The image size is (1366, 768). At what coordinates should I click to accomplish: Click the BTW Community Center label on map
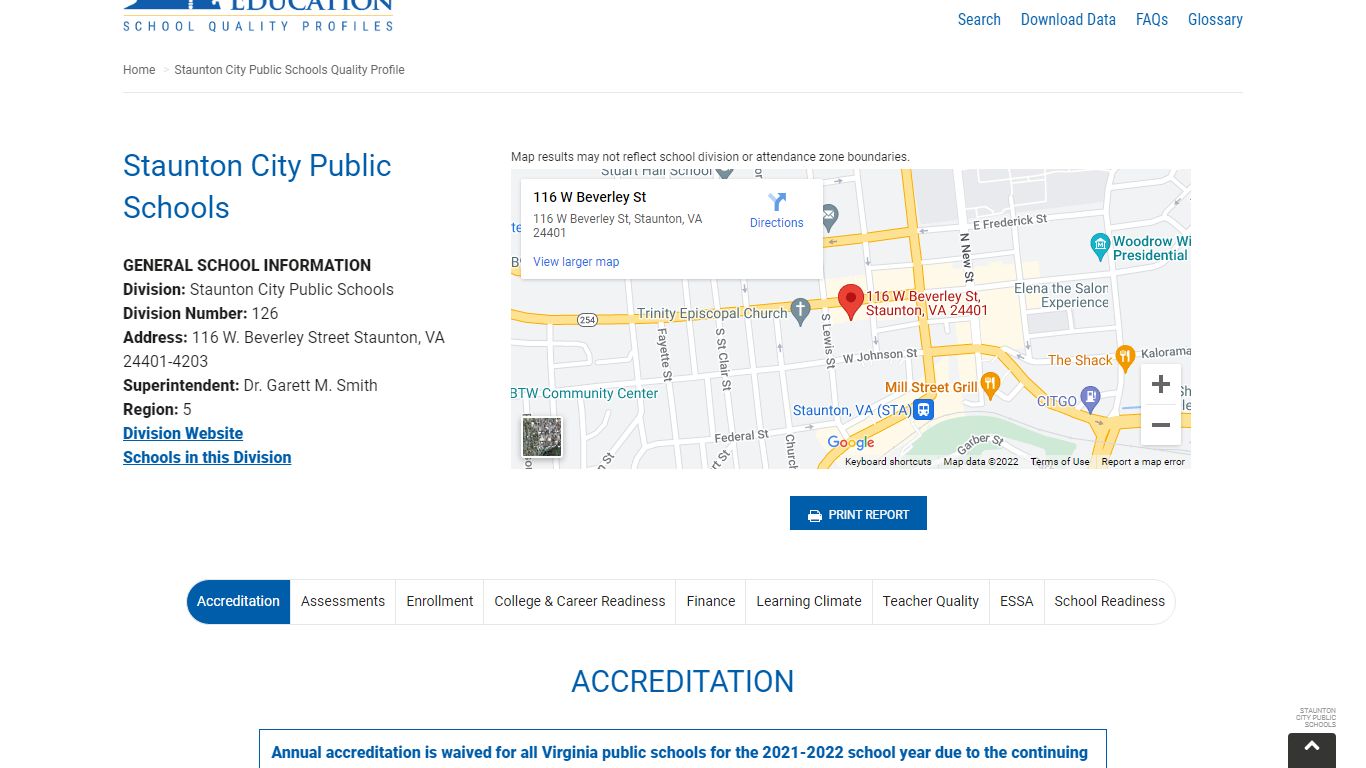(585, 393)
